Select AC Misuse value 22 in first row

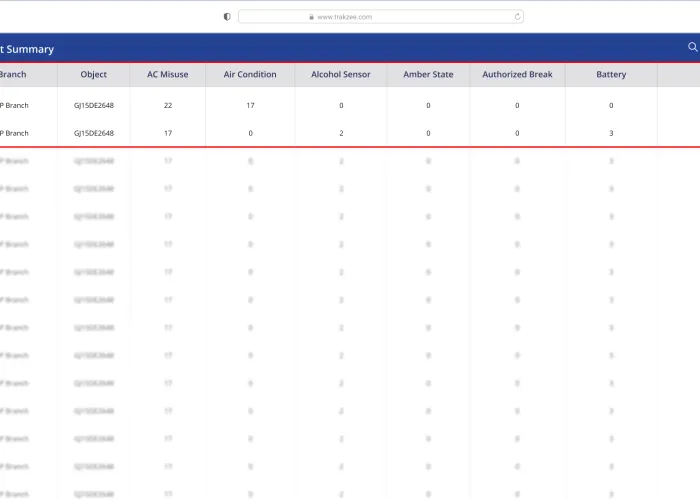168,105
